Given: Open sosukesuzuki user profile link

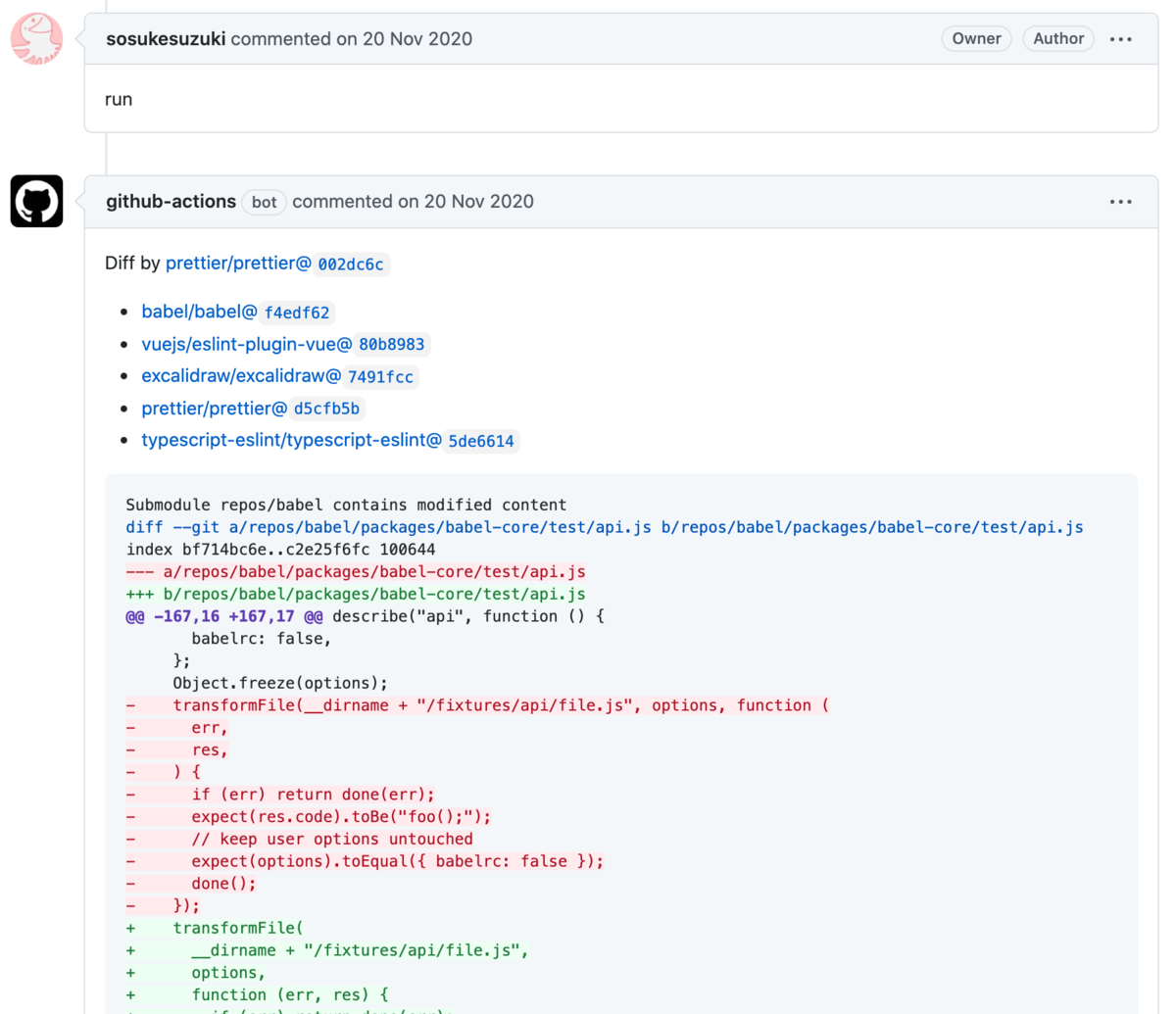Looking at the screenshot, I should point(166,39).
